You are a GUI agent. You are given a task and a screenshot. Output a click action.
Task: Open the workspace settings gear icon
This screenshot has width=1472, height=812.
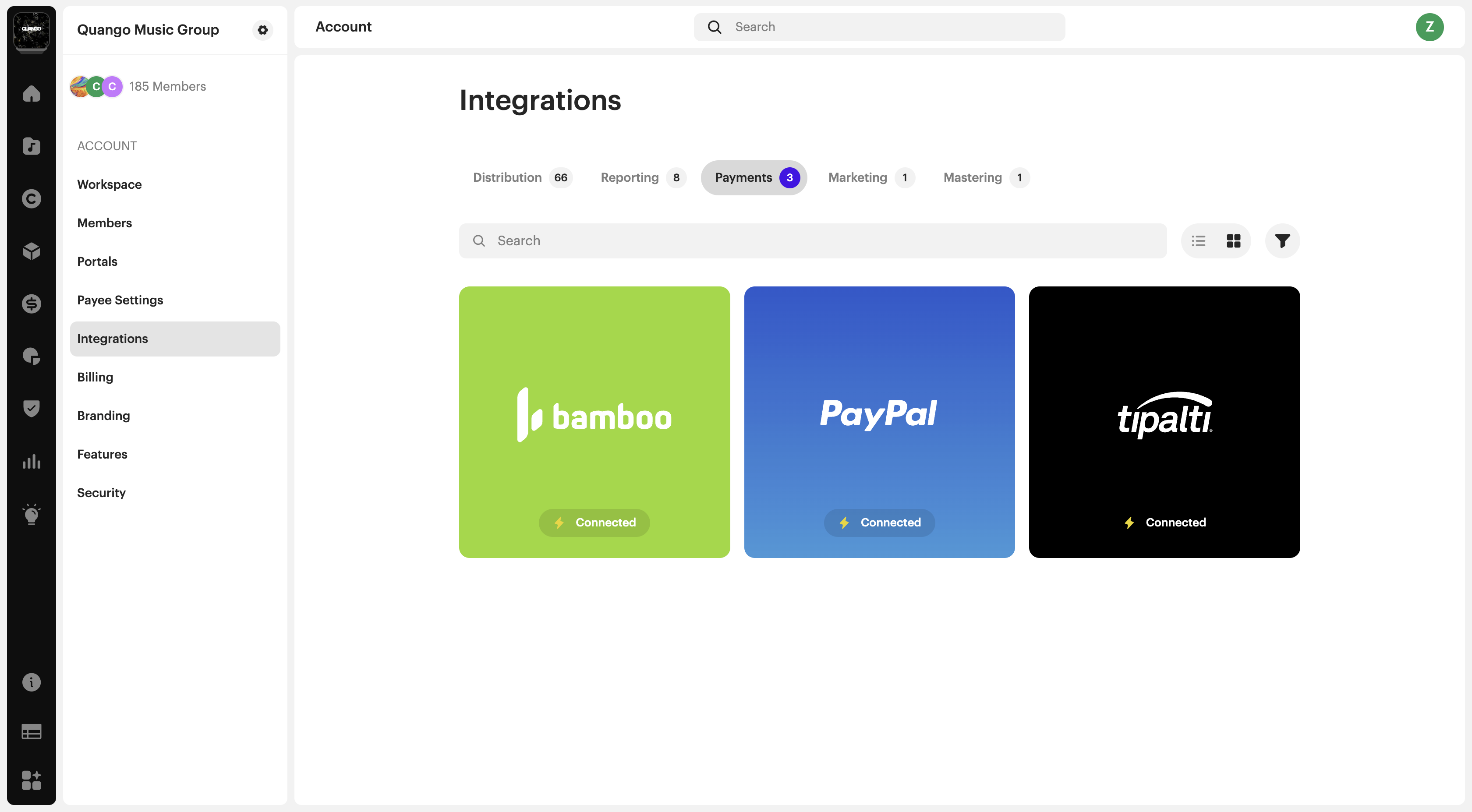[262, 30]
